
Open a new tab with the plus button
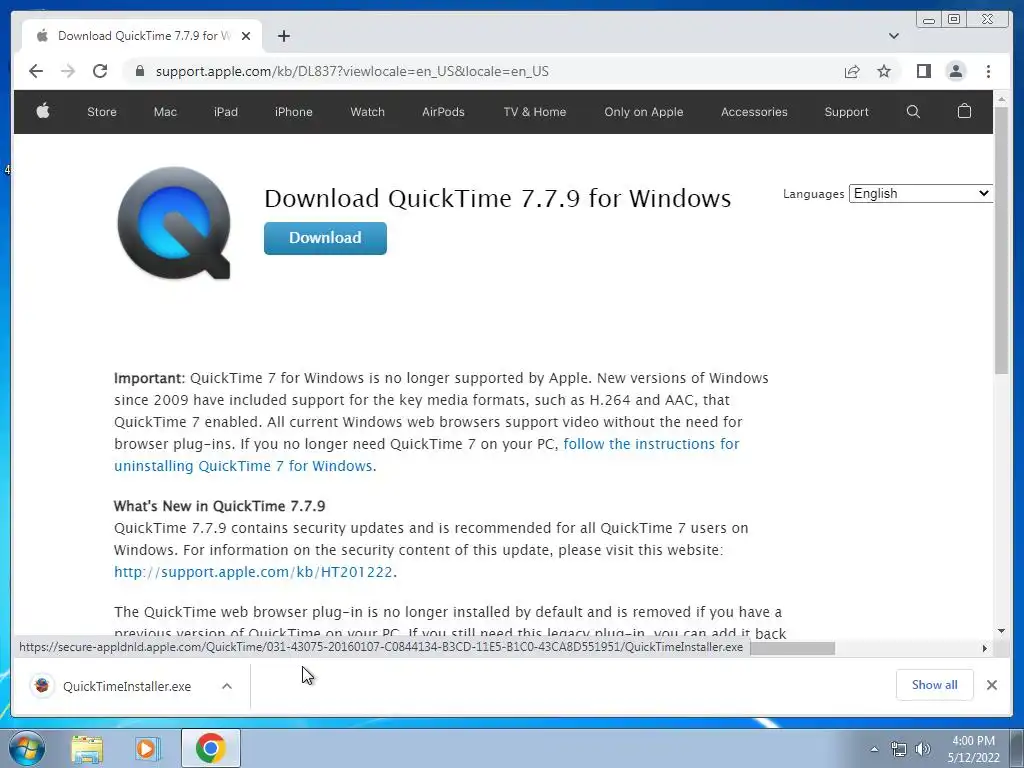click(283, 36)
